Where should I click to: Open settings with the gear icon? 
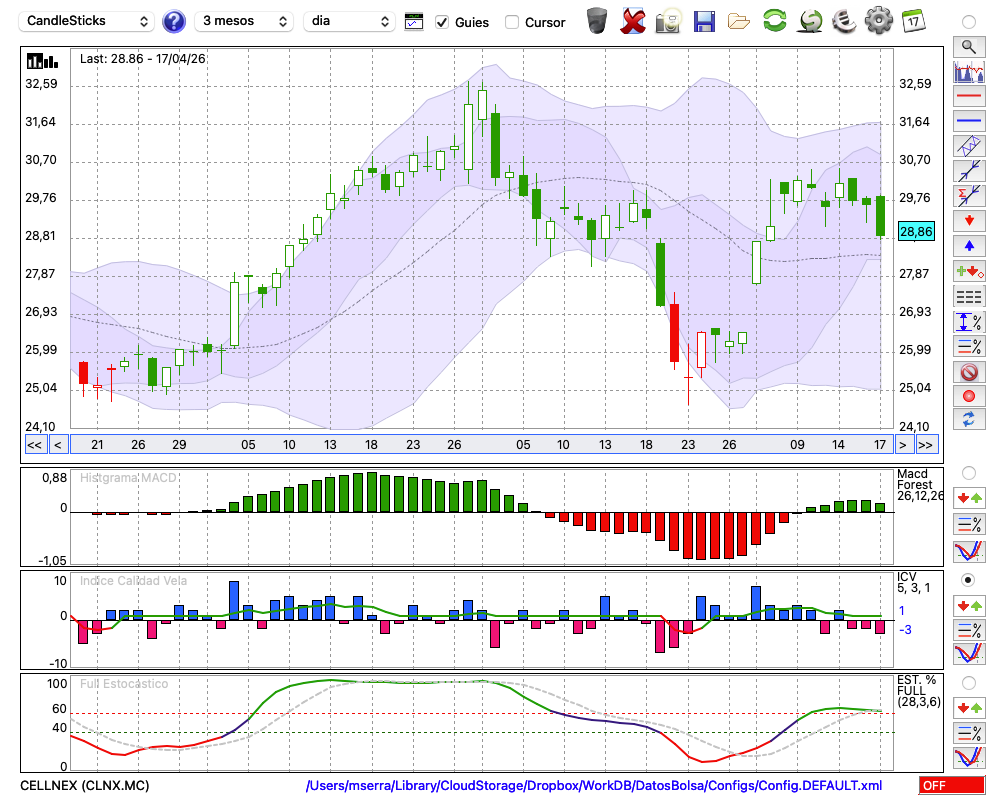point(878,21)
